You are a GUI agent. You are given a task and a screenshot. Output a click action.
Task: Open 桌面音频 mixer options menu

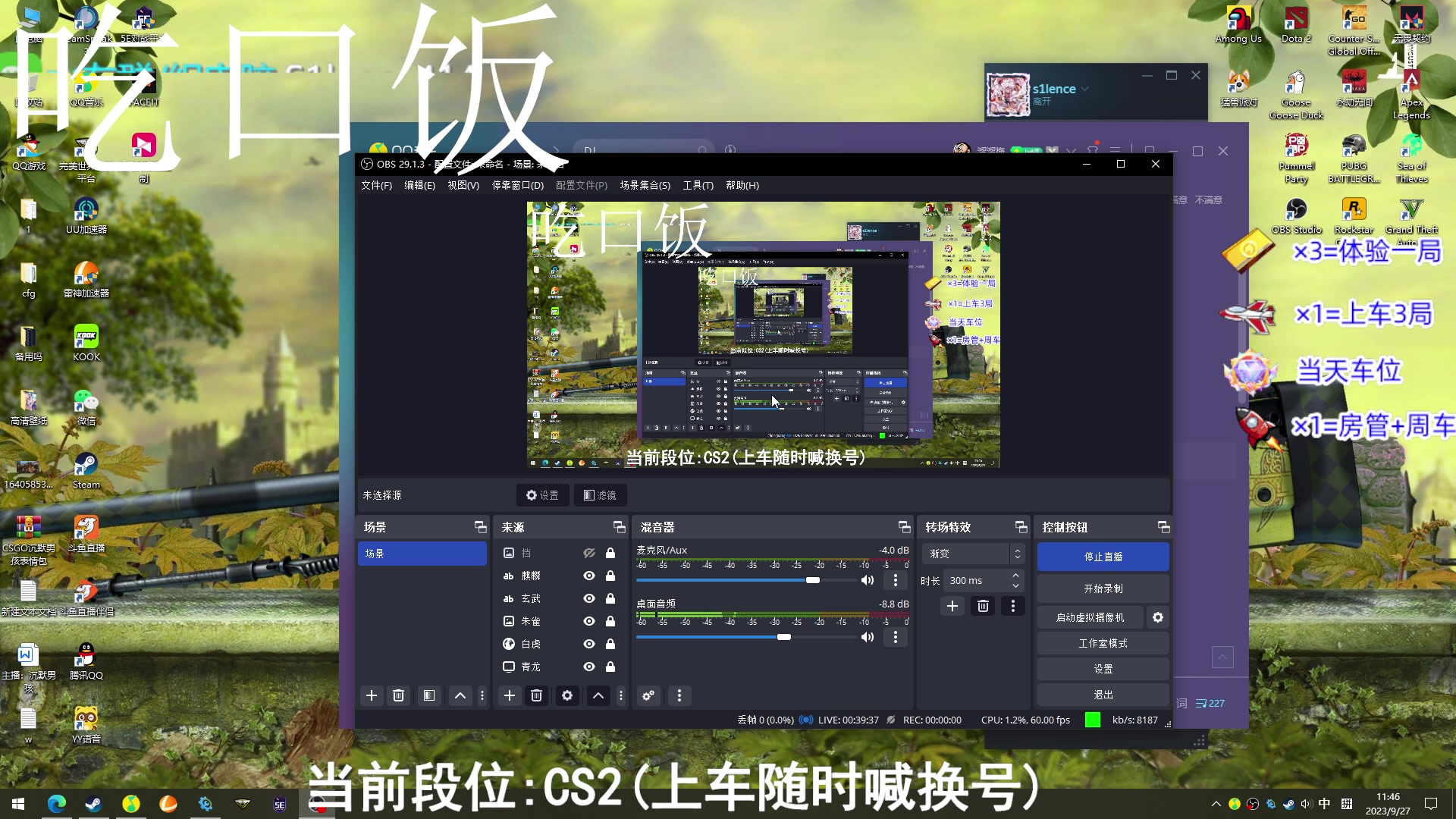pyautogui.click(x=896, y=637)
